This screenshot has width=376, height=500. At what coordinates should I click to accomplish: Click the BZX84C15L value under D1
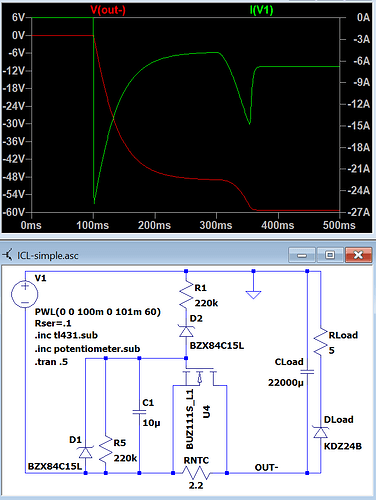tap(55, 466)
